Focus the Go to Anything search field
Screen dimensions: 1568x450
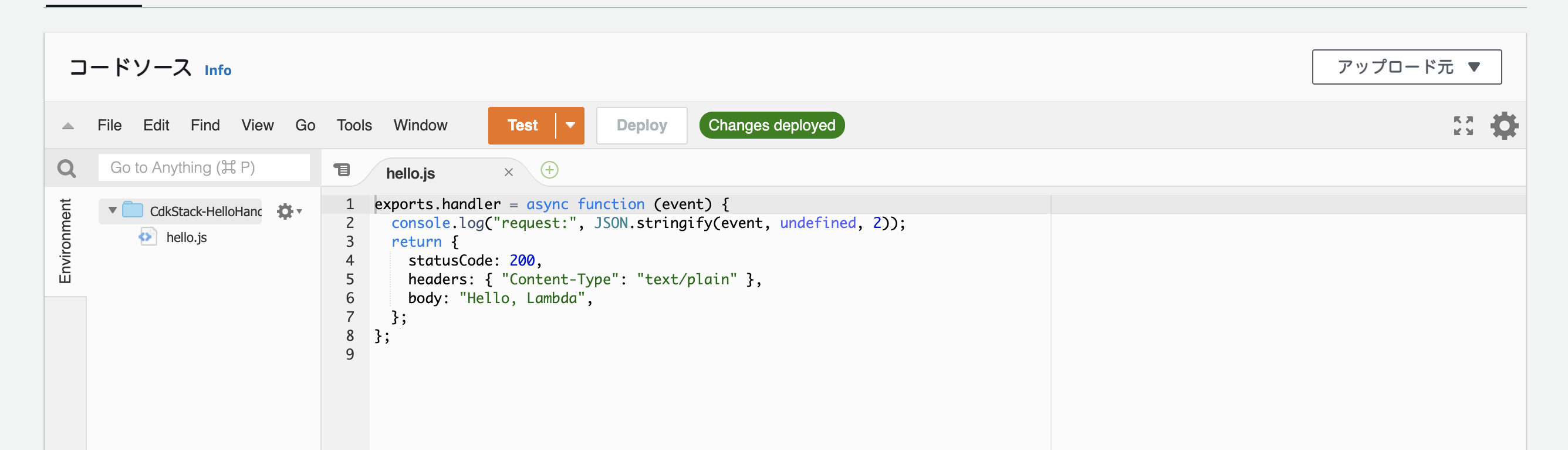click(x=204, y=167)
